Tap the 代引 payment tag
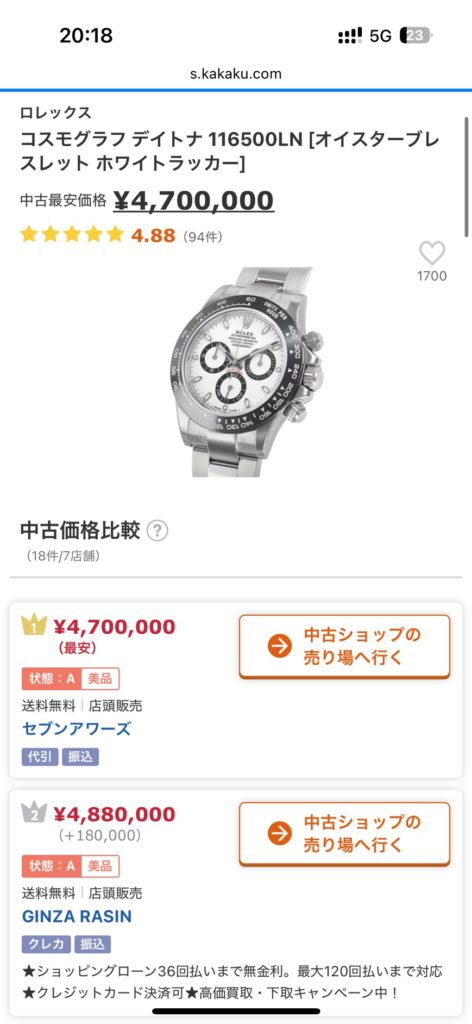Image resolution: width=472 pixels, height=1024 pixels. (x=40, y=757)
